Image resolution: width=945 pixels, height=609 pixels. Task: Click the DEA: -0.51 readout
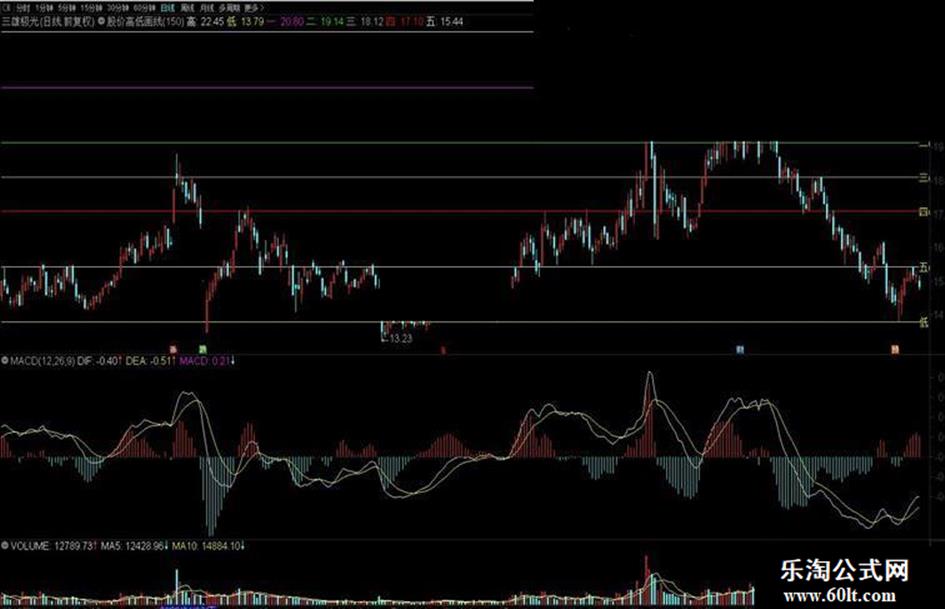tap(151, 361)
